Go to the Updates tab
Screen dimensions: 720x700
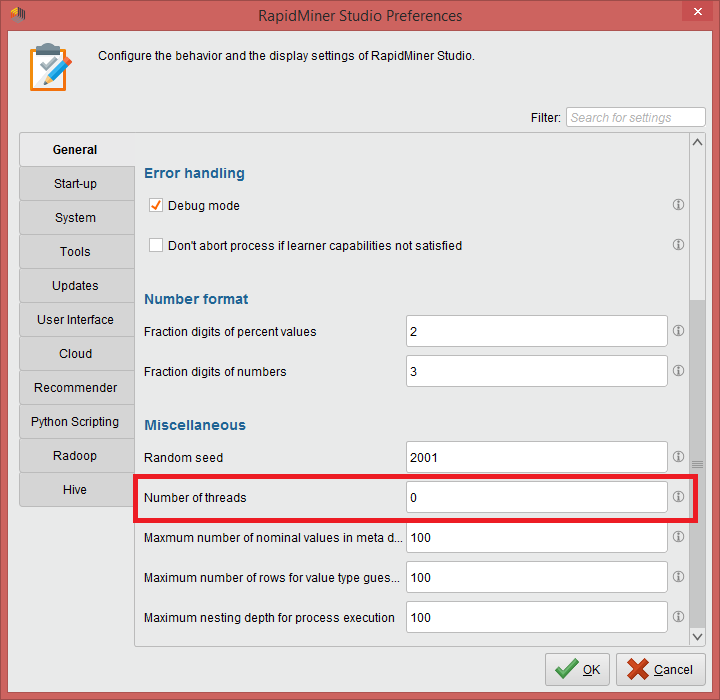tap(77, 286)
